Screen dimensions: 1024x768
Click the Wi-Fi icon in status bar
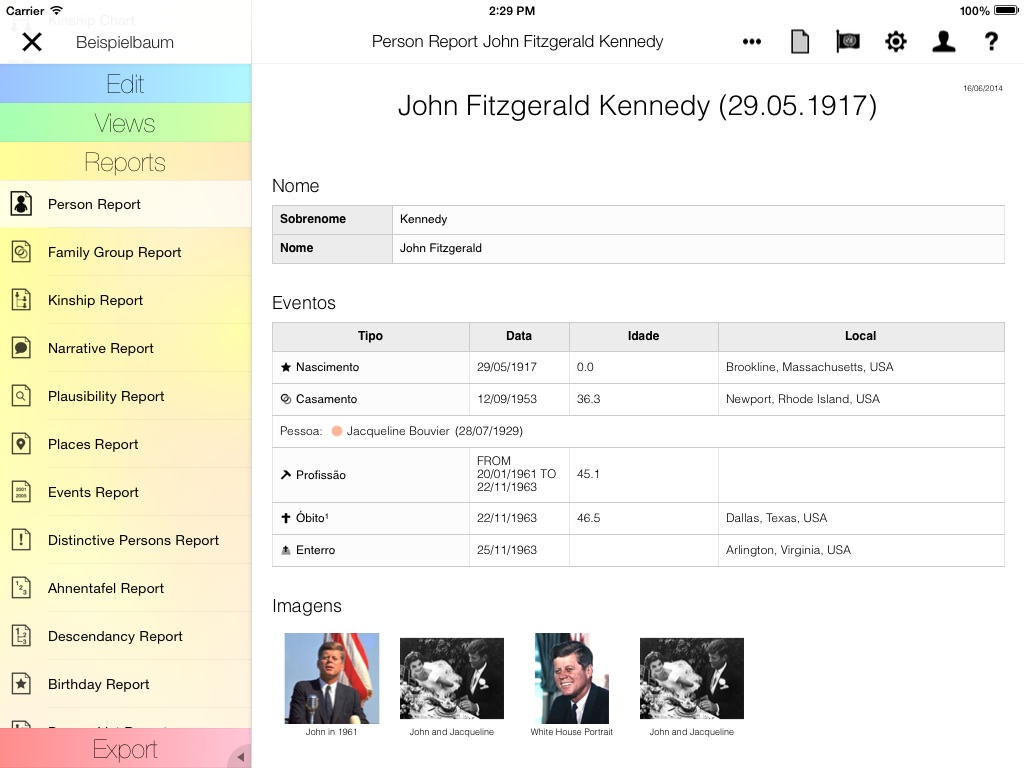pyautogui.click(x=57, y=10)
